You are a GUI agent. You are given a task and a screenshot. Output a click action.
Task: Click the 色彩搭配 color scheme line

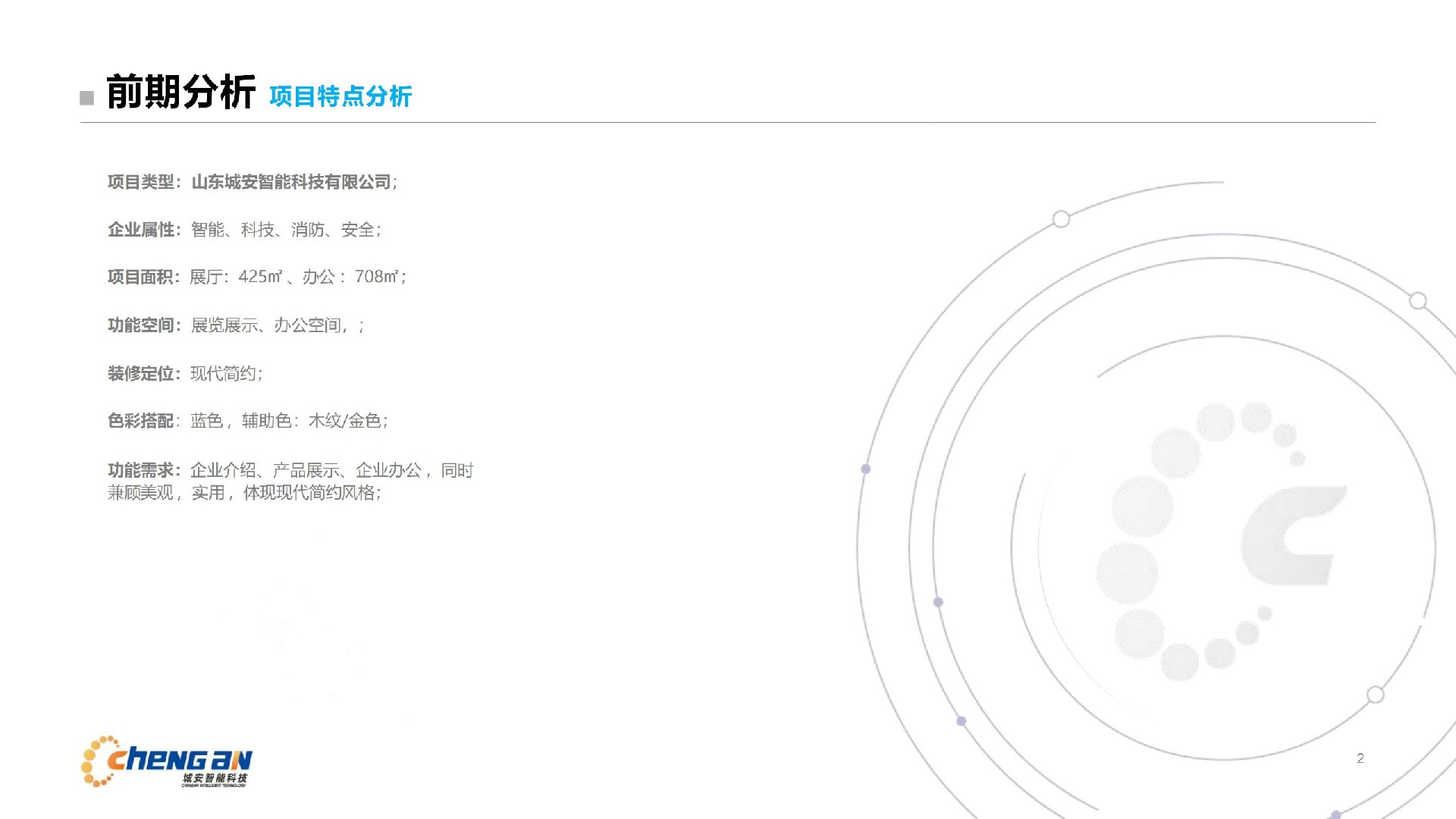[247, 421]
